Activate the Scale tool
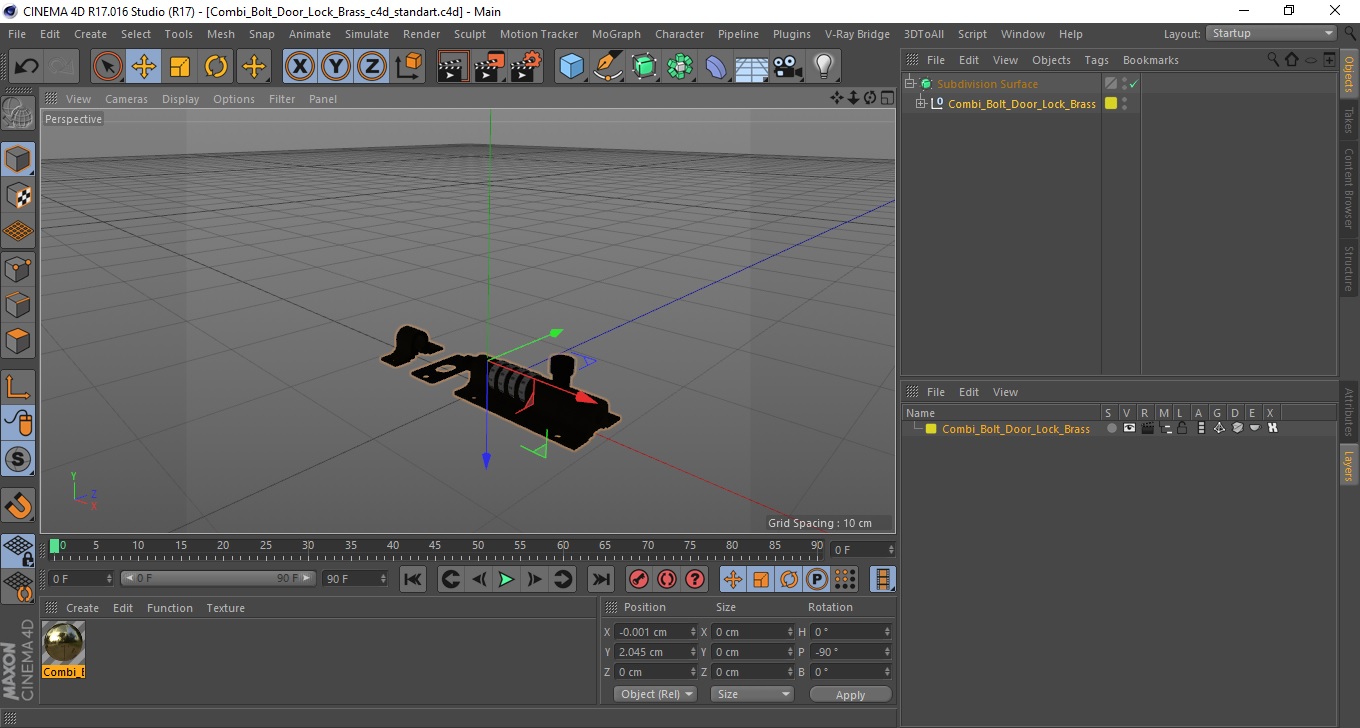Screen dimensions: 1360x728 (180, 67)
